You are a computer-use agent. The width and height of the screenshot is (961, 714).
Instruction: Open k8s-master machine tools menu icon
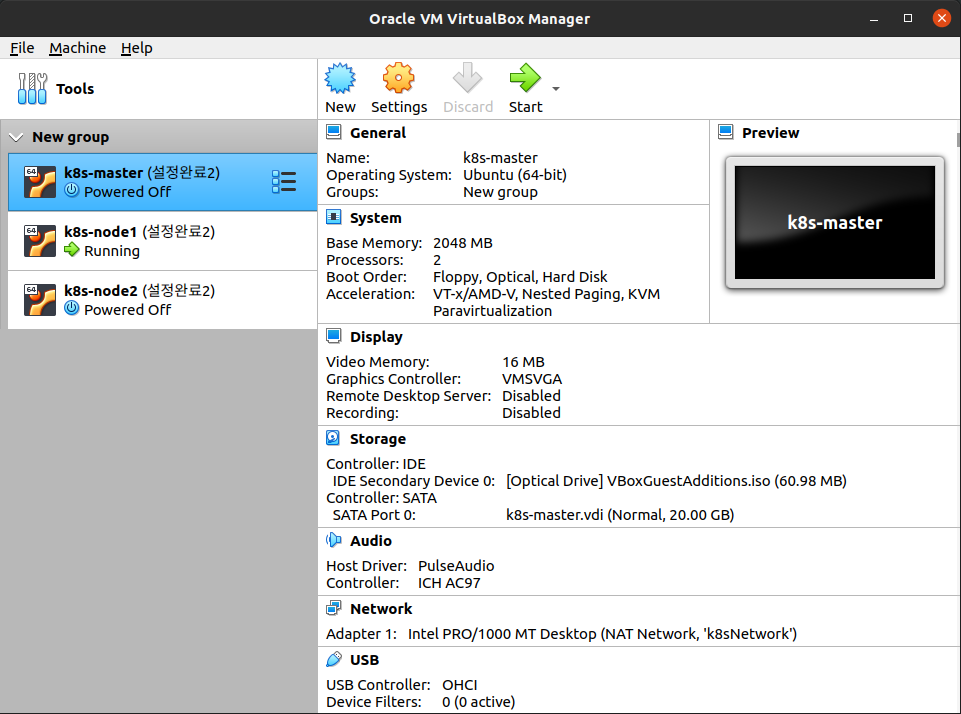(284, 182)
